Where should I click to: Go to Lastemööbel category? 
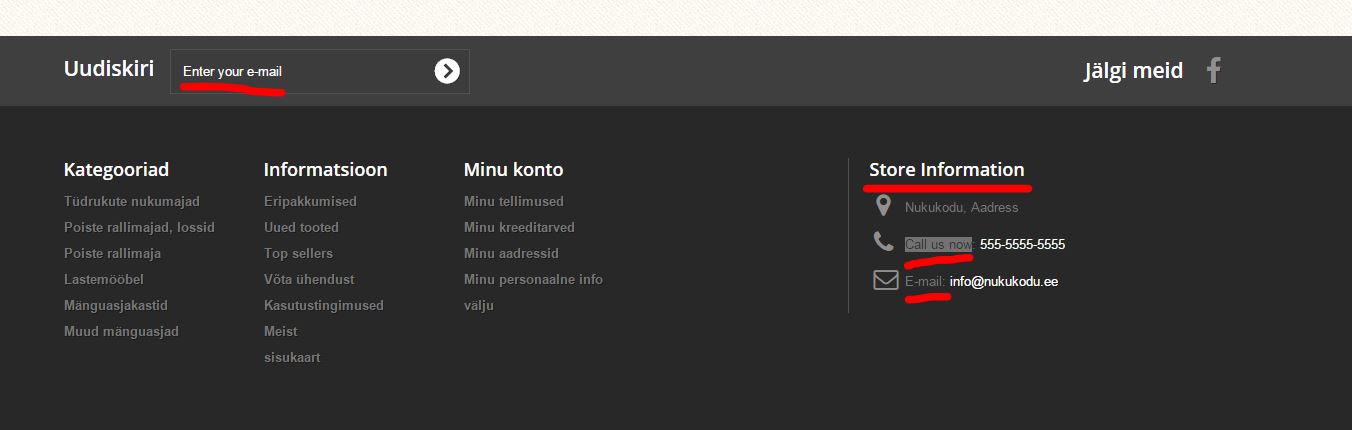click(104, 279)
